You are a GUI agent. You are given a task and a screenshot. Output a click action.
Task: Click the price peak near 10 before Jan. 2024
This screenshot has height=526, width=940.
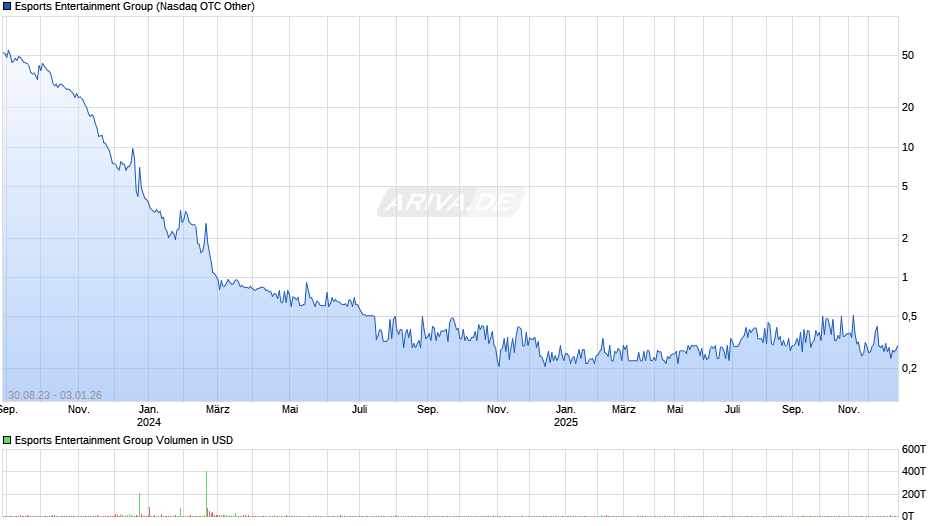pyautogui.click(x=132, y=149)
